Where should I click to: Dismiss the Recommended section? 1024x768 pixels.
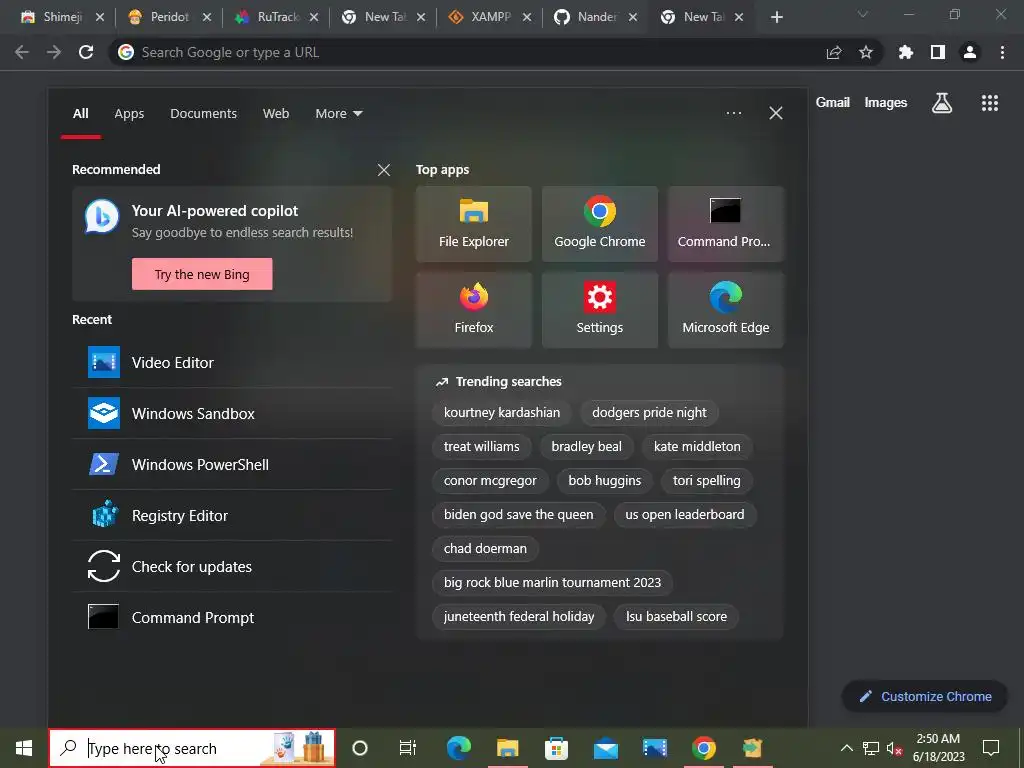tap(384, 170)
